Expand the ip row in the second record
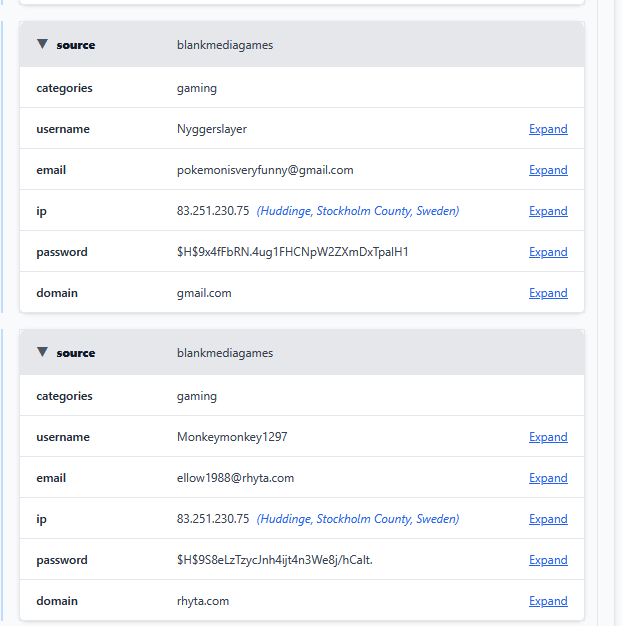Viewport: 622px width, 626px height. [x=548, y=519]
